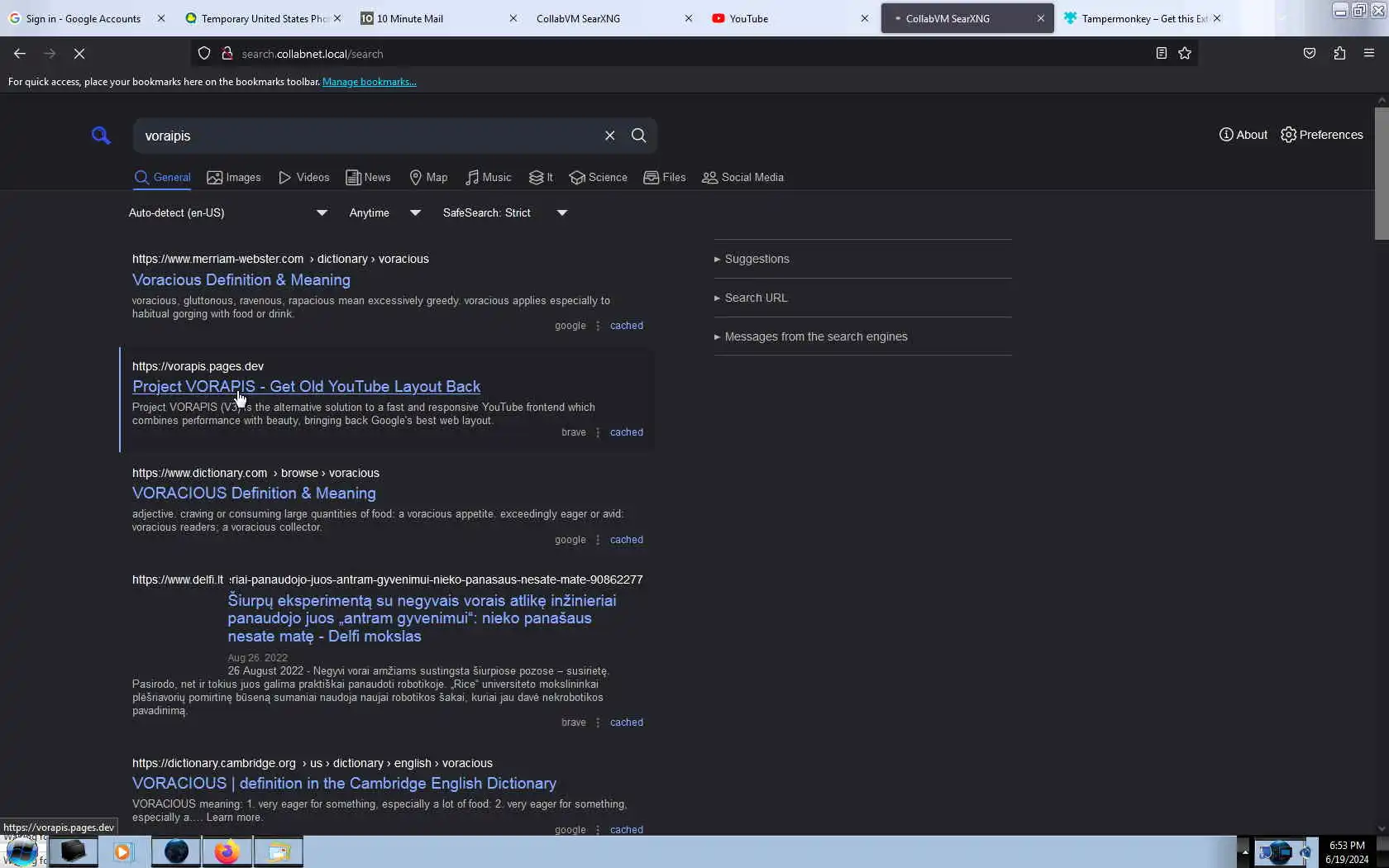Stop loading the page
1389x868 pixels.
click(x=79, y=54)
